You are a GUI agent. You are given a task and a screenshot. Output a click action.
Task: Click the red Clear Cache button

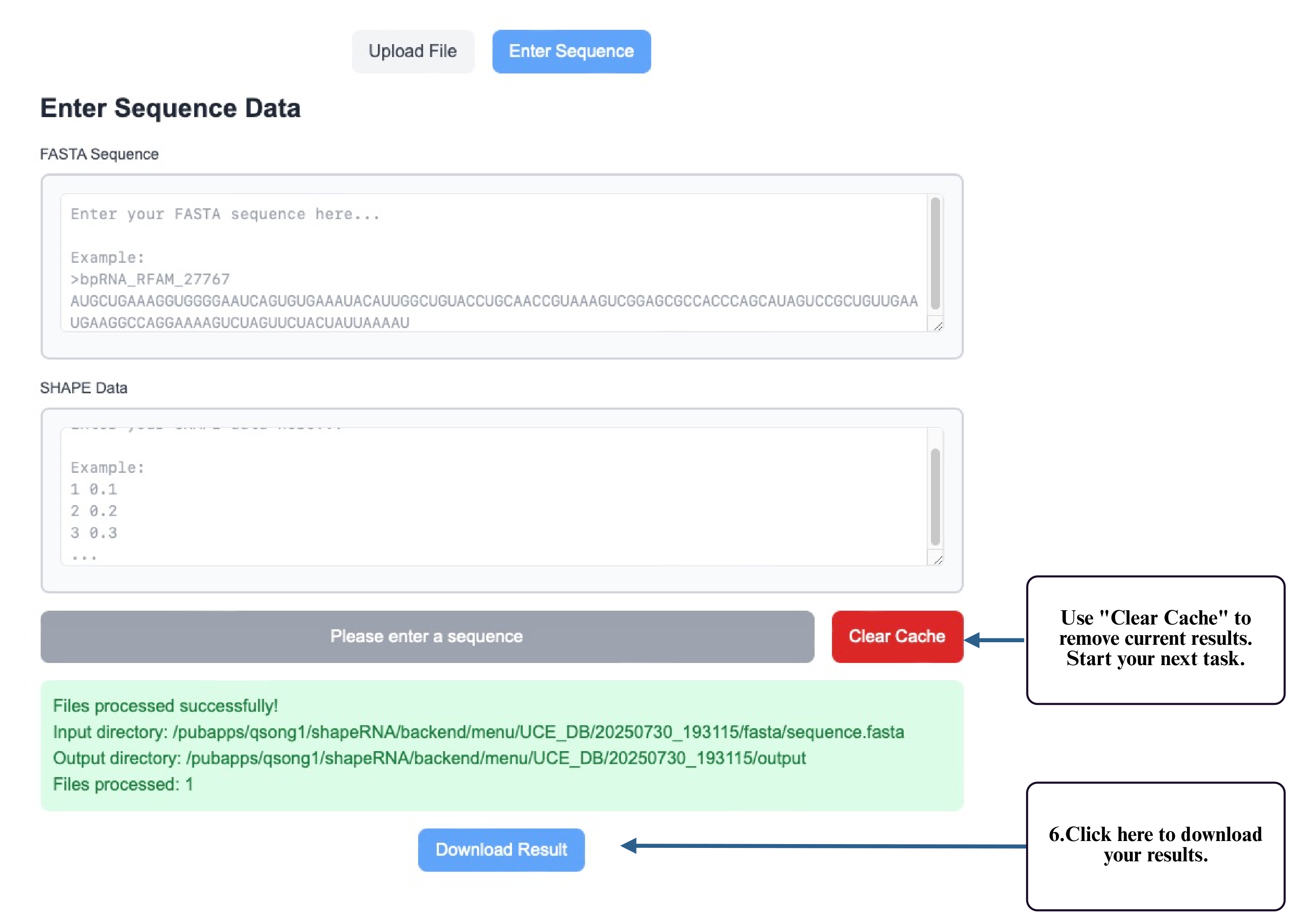point(897,637)
